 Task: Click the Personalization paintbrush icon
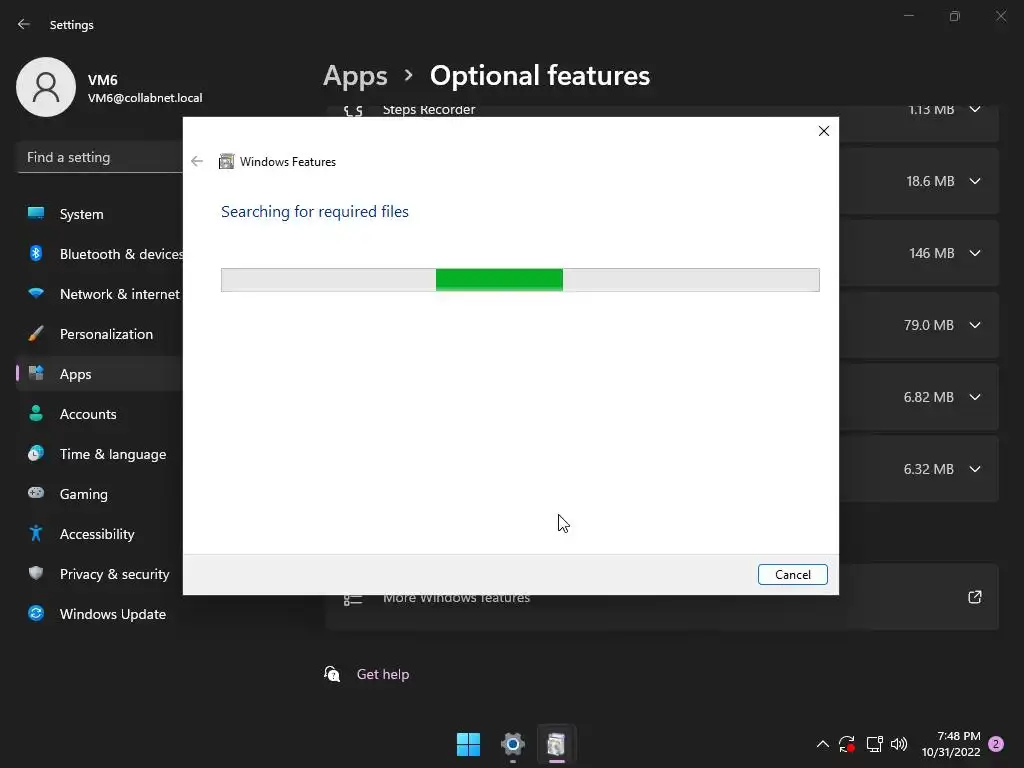(36, 333)
